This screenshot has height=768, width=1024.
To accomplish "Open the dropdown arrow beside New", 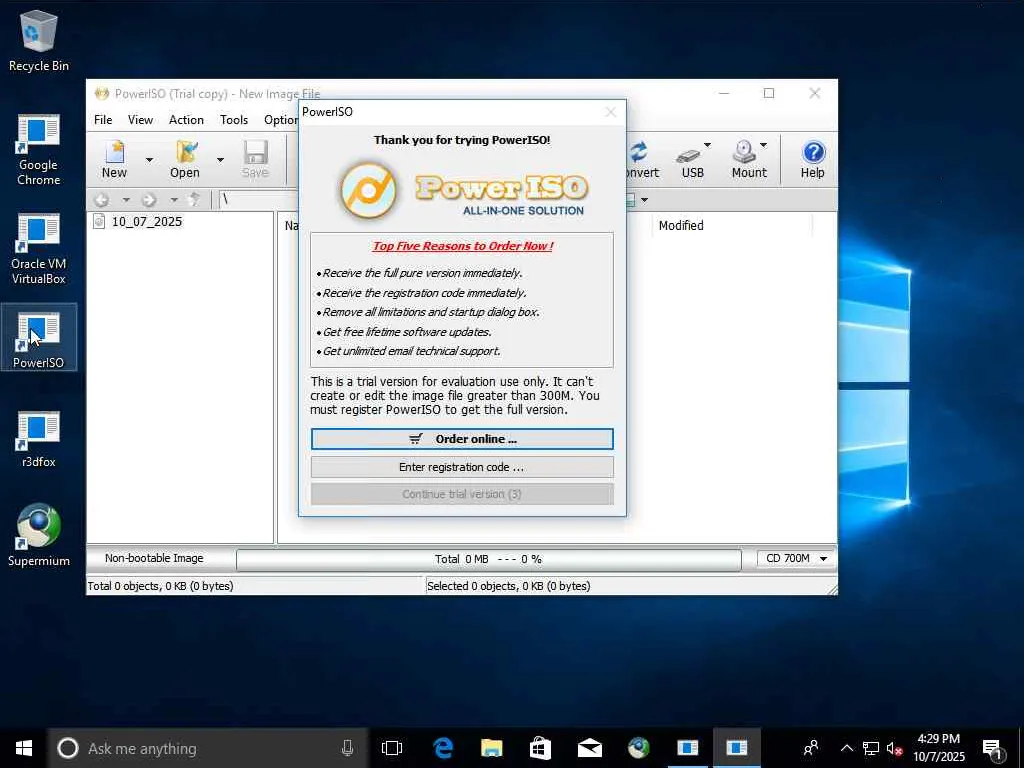I will click(149, 160).
